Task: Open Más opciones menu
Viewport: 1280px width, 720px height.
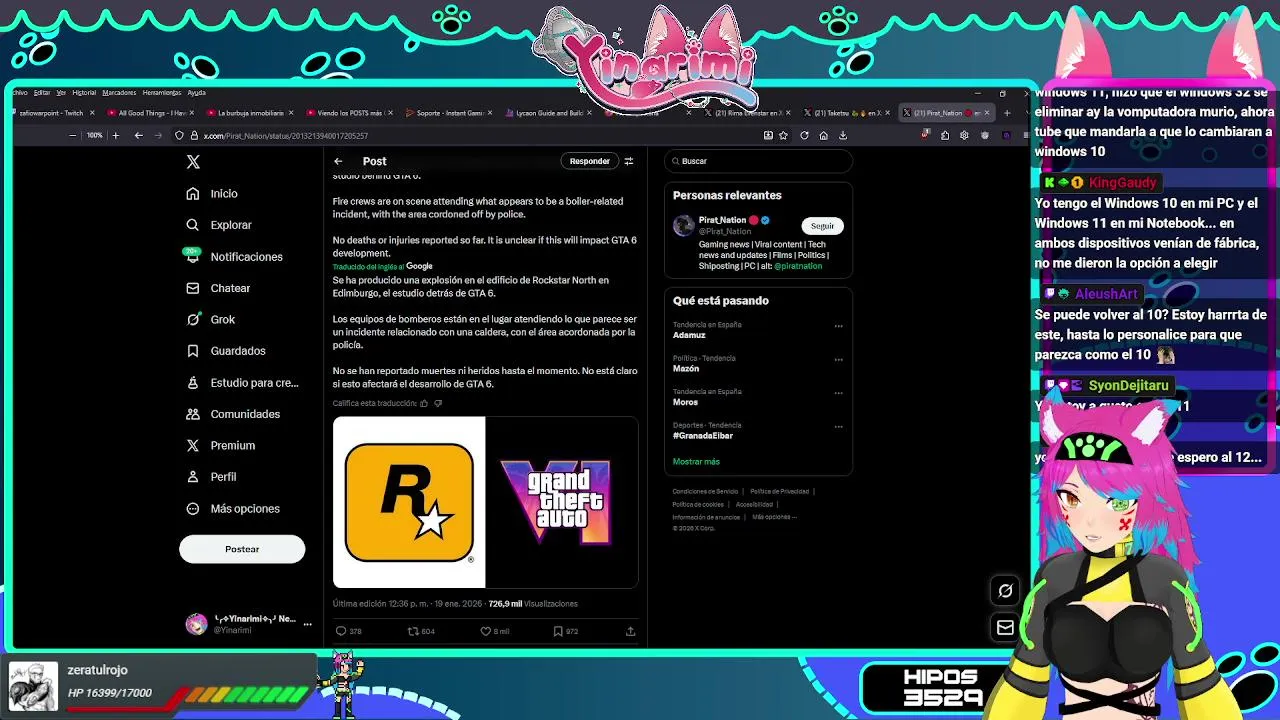Action: [233, 509]
